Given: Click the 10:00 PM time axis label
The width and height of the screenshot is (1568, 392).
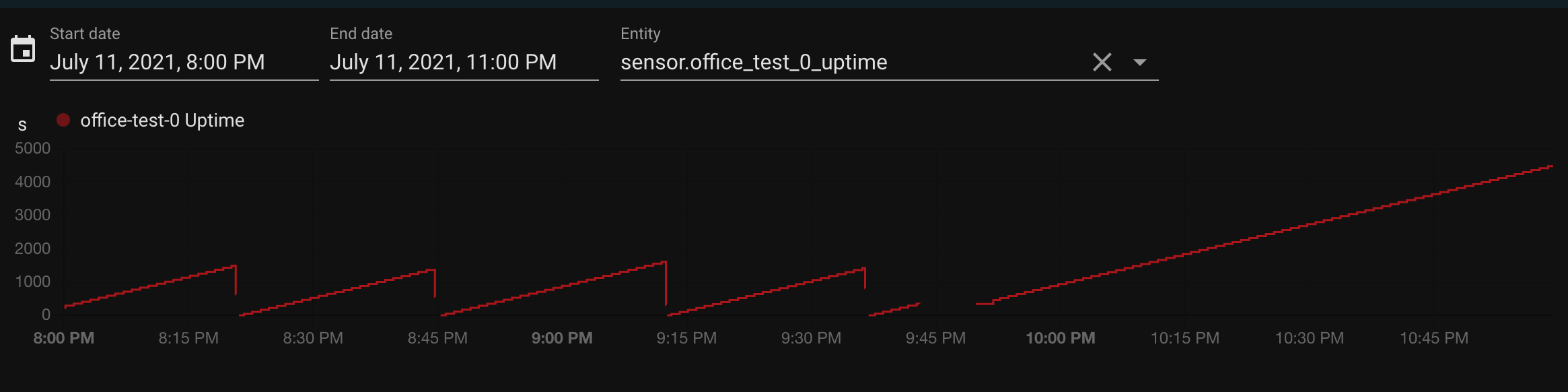Looking at the screenshot, I should (1060, 338).
